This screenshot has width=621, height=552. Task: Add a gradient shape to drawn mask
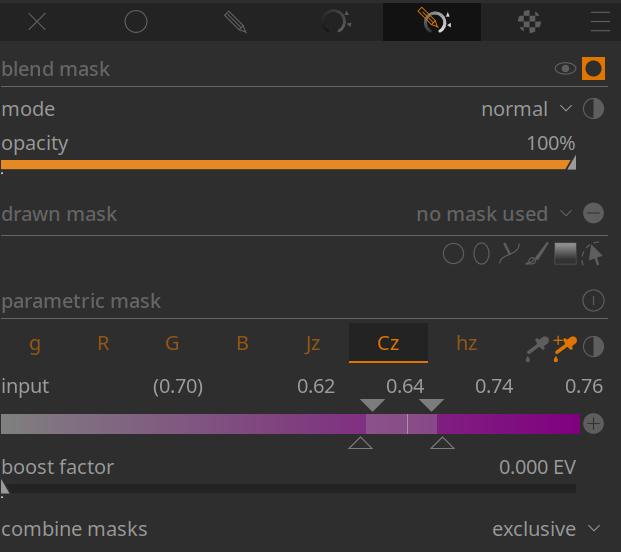coord(565,254)
